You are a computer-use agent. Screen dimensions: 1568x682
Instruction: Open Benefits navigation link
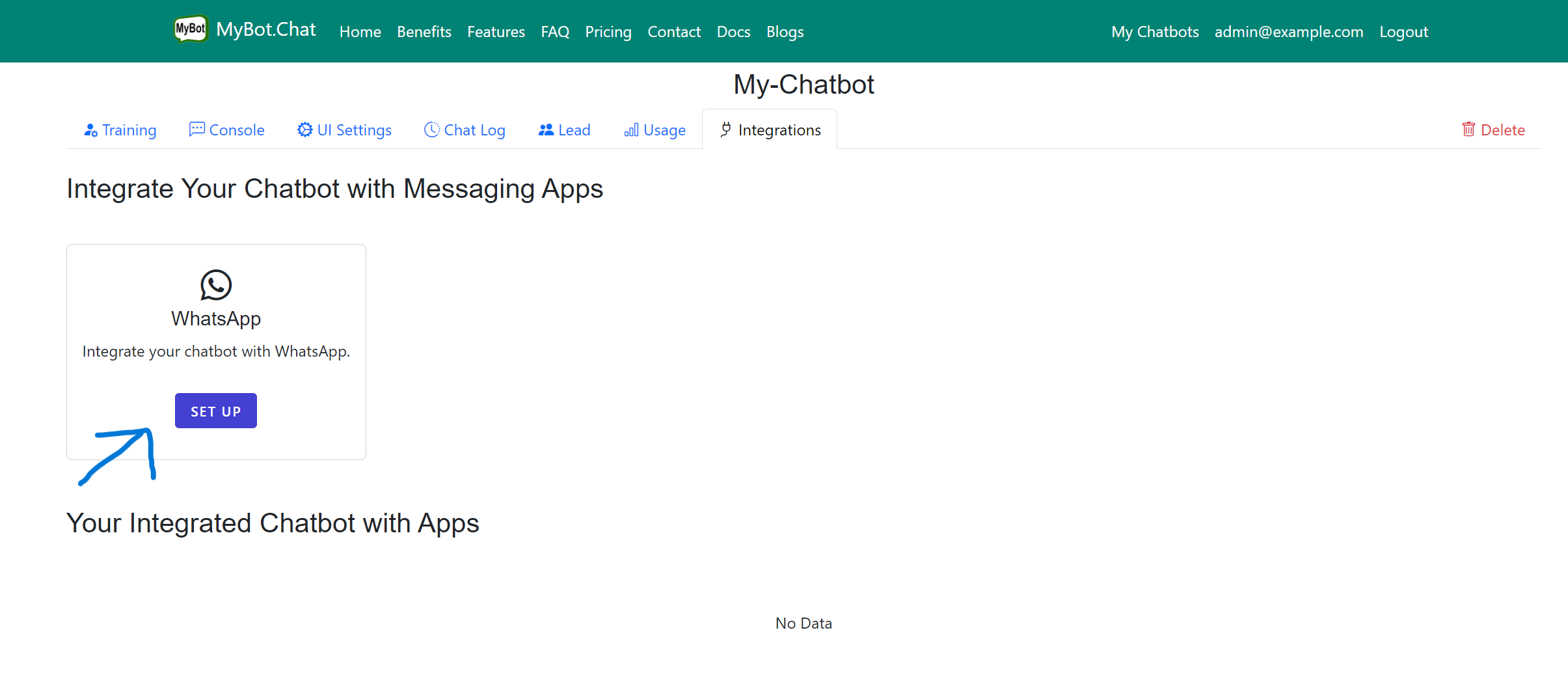(x=424, y=32)
